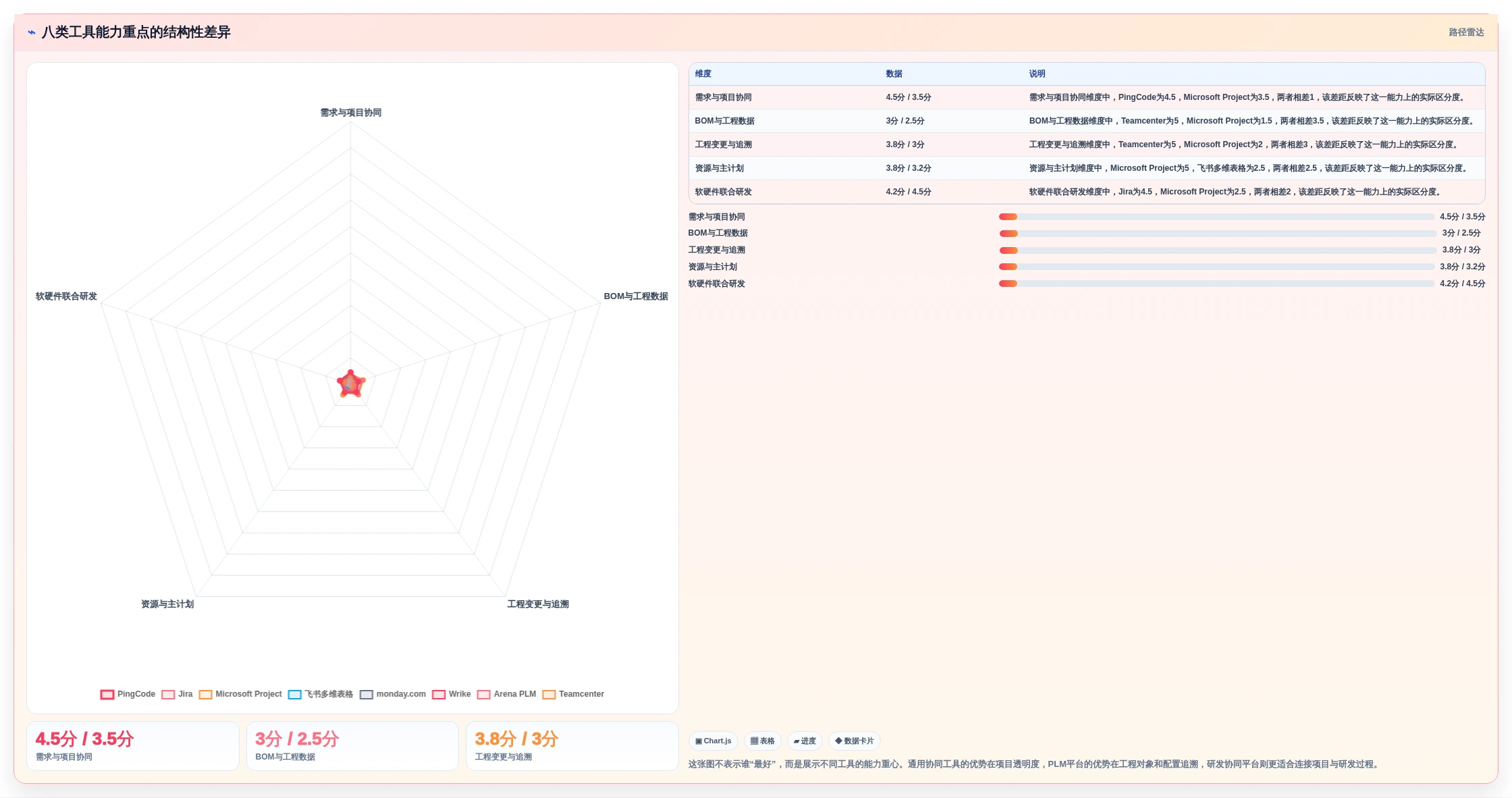Viewport: 1512px width, 798px height.
Task: Click table cell 4.5分 / 3.5分
Action: (909, 97)
